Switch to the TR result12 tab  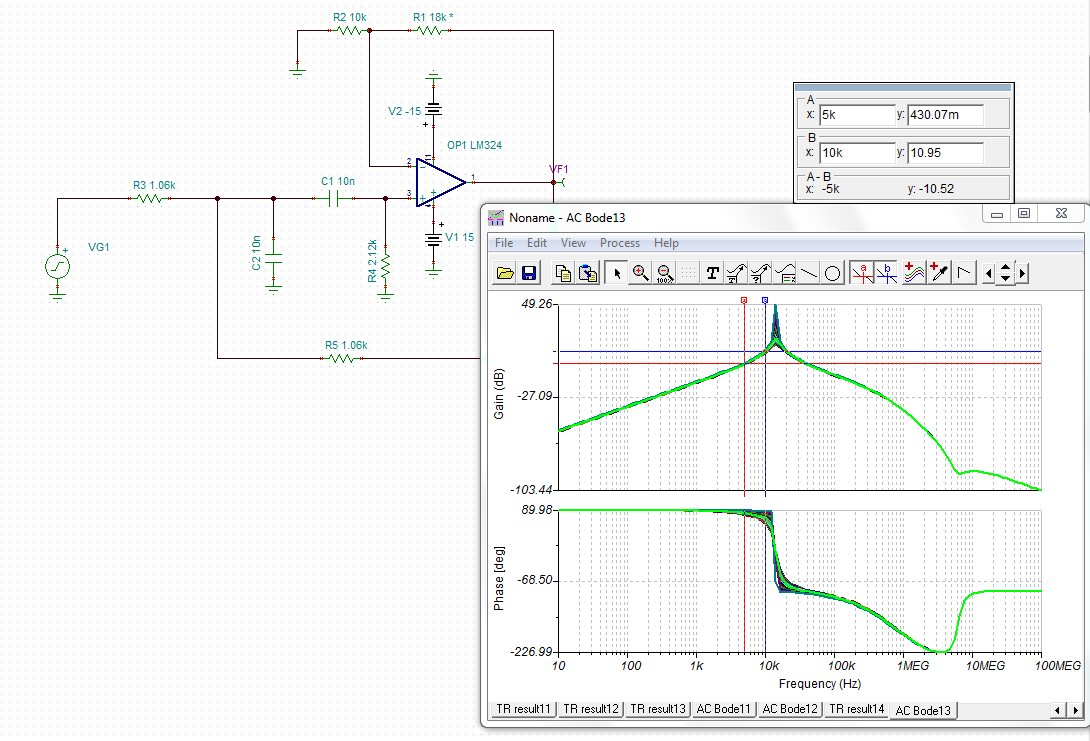point(590,709)
